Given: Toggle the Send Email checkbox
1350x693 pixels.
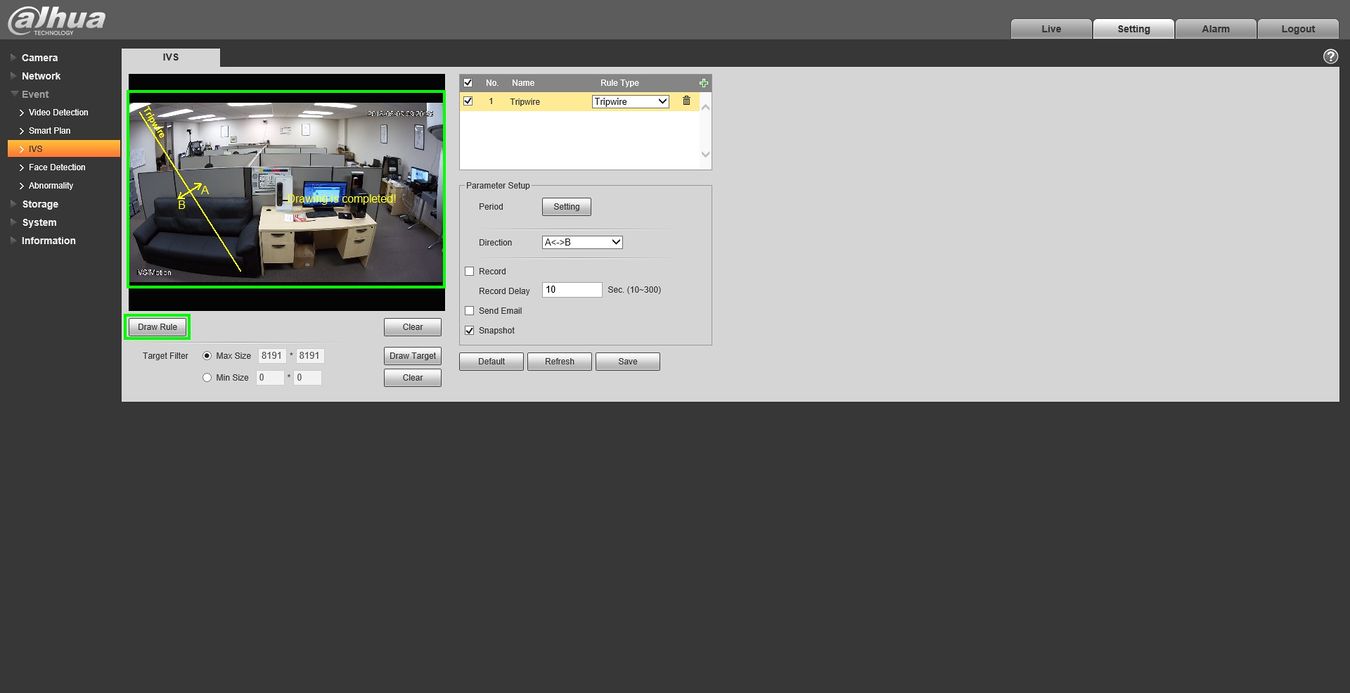Looking at the screenshot, I should pos(470,311).
